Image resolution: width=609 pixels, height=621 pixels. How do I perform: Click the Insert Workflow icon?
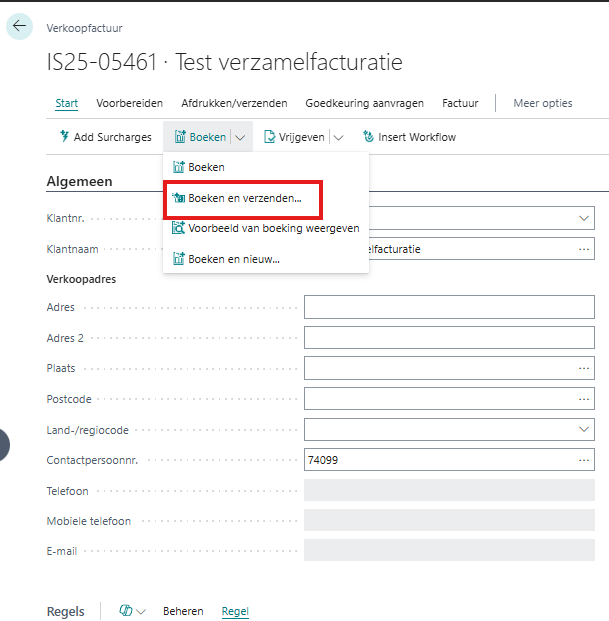coord(368,137)
